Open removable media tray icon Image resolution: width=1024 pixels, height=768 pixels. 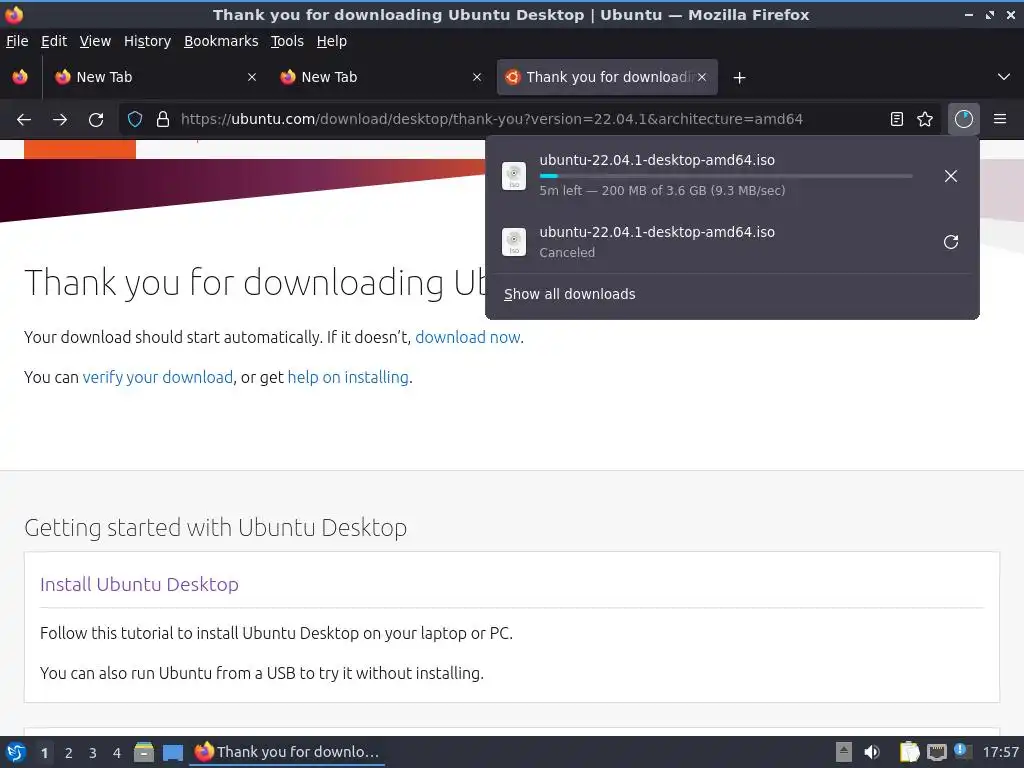pos(844,752)
